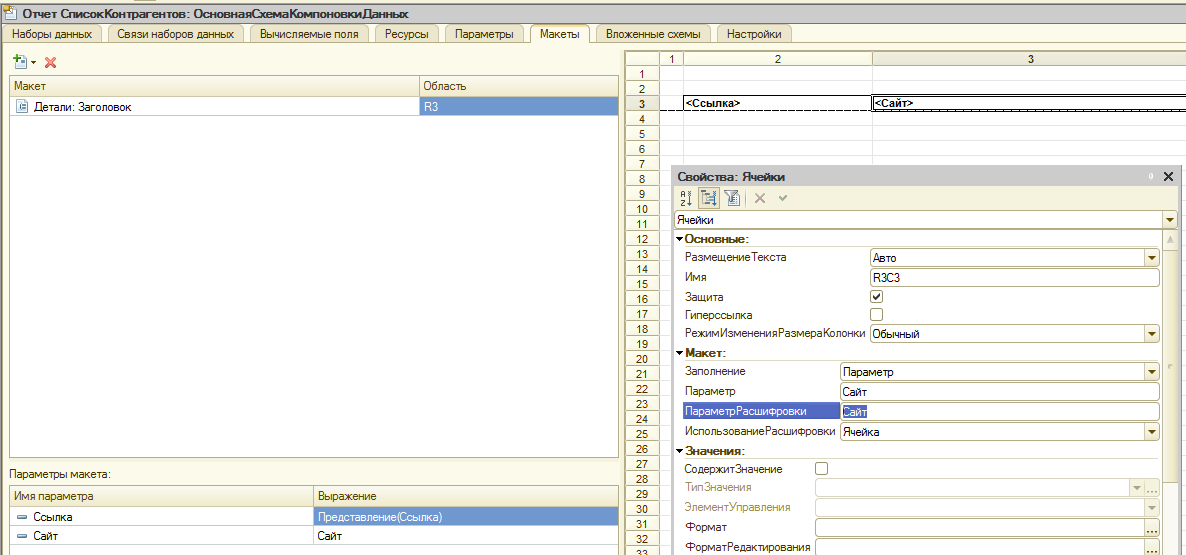Select row header 3 in the spreadsheet
This screenshot has height=555, width=1186.
[x=642, y=103]
